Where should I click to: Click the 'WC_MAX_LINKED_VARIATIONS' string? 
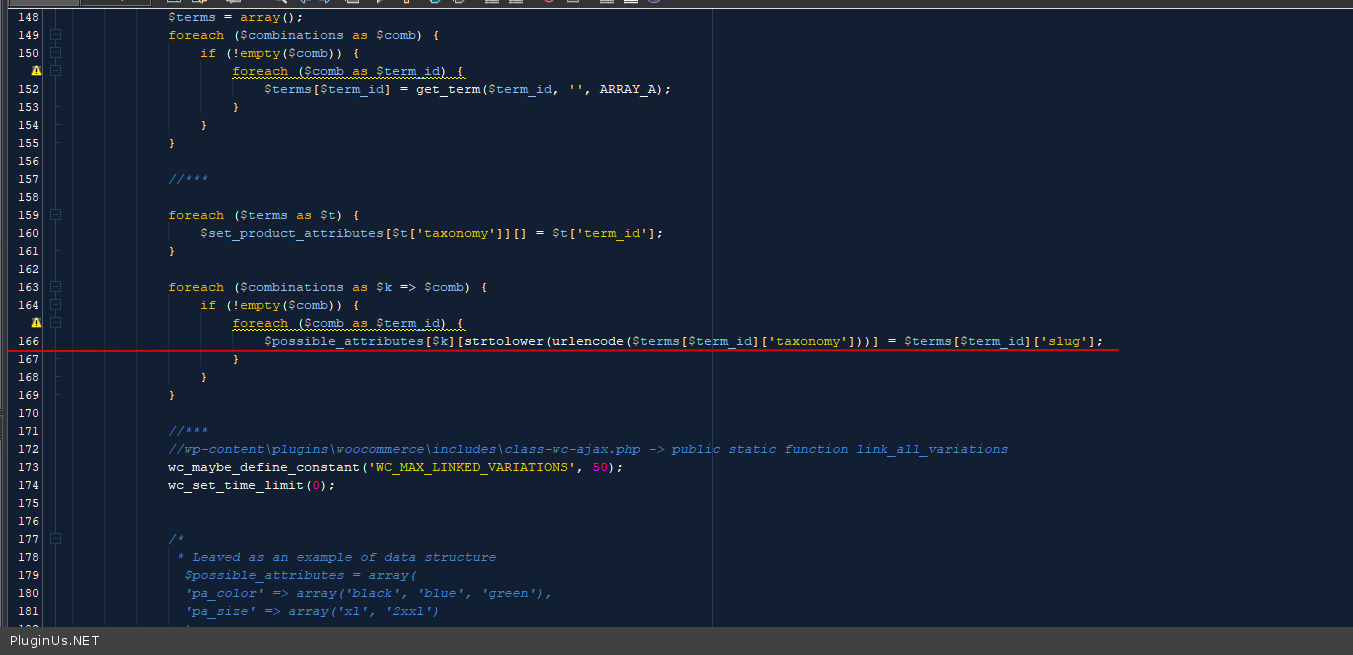472,467
